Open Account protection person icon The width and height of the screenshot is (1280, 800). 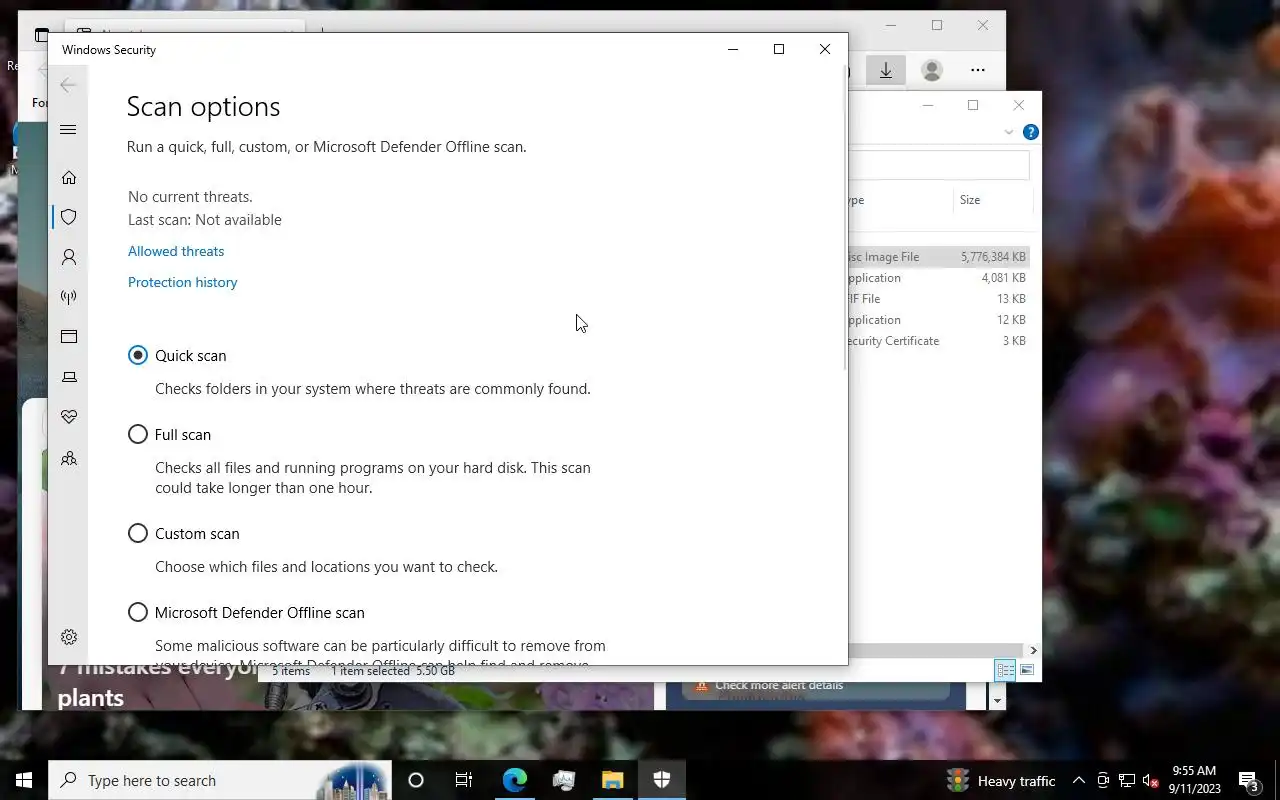(x=69, y=257)
